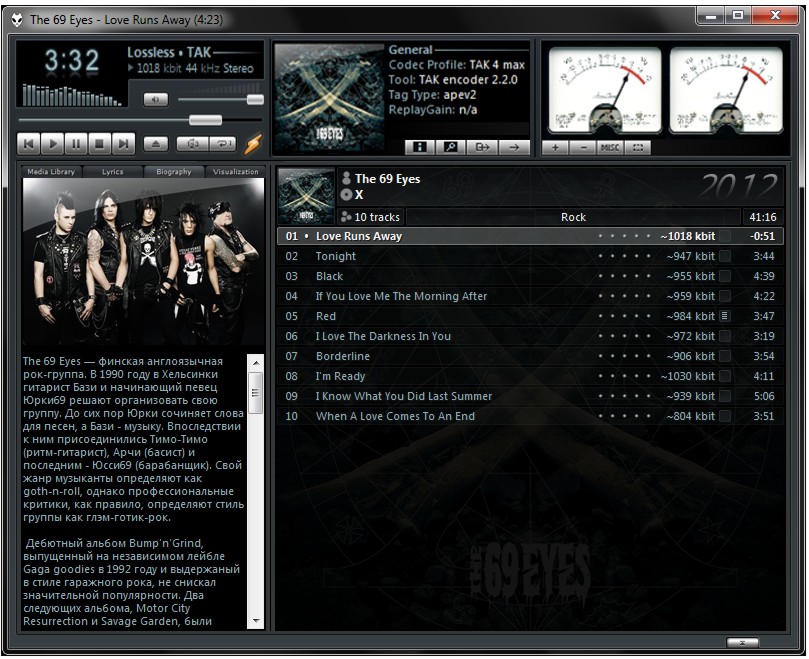Click the previous track button

(x=29, y=144)
